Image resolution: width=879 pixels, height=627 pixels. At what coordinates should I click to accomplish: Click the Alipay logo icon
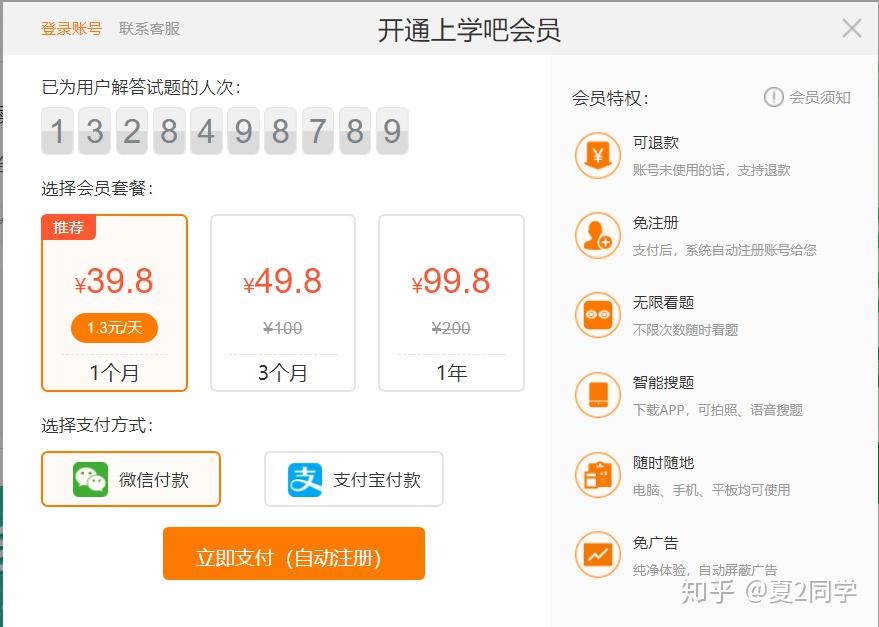[305, 480]
